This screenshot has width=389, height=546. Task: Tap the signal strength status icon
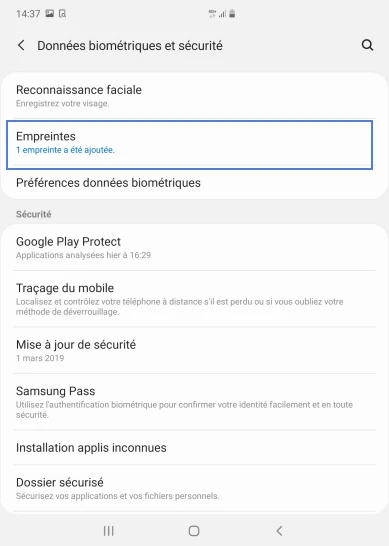(x=223, y=14)
